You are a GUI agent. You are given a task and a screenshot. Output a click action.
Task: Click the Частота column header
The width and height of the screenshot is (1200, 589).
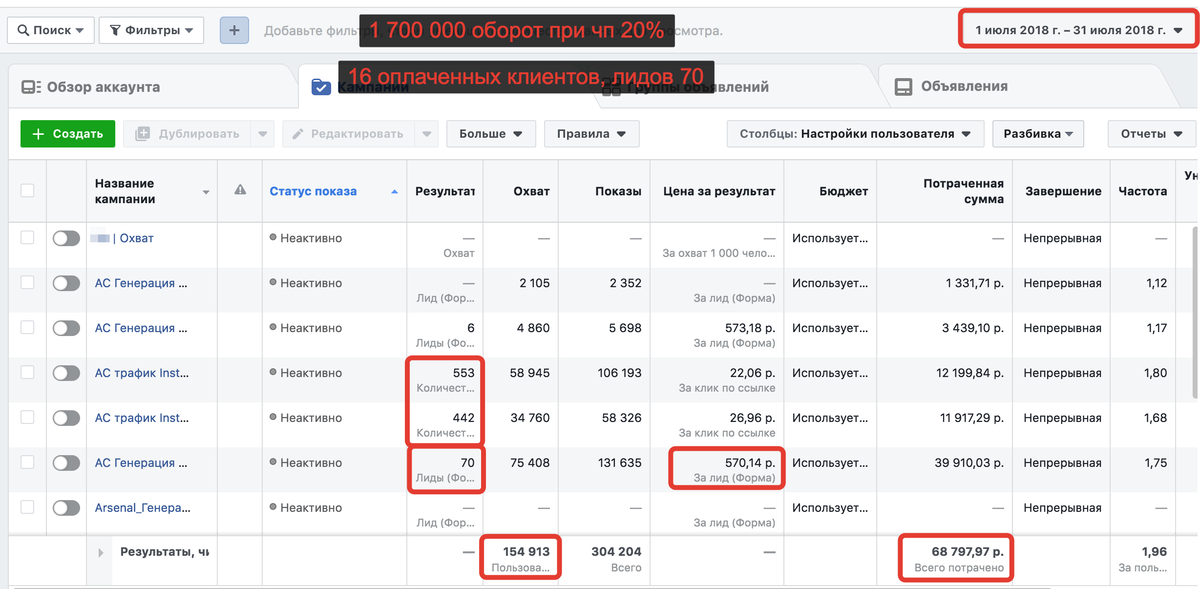click(1143, 191)
